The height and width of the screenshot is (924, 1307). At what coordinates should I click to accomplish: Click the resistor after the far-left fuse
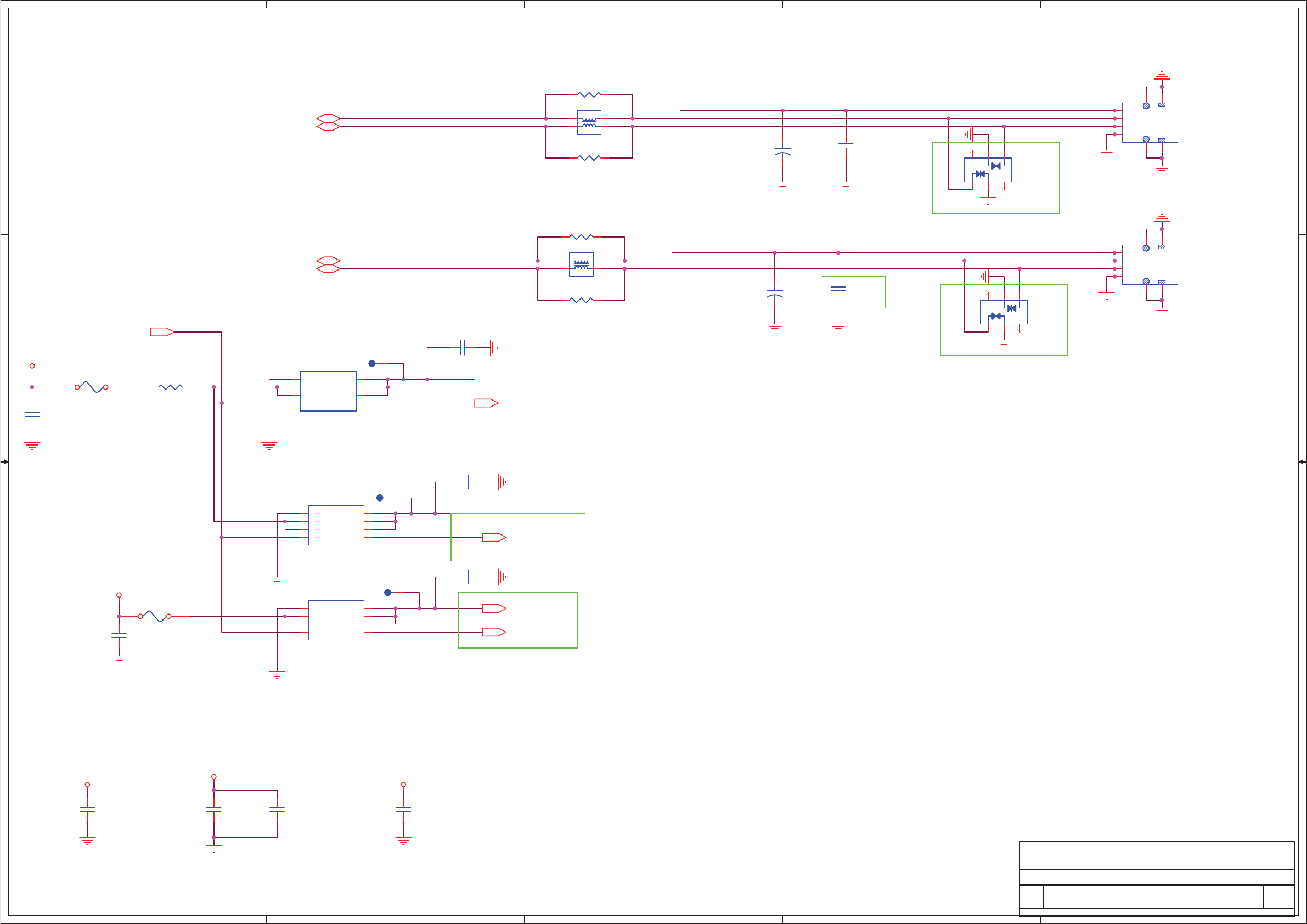pos(170,387)
